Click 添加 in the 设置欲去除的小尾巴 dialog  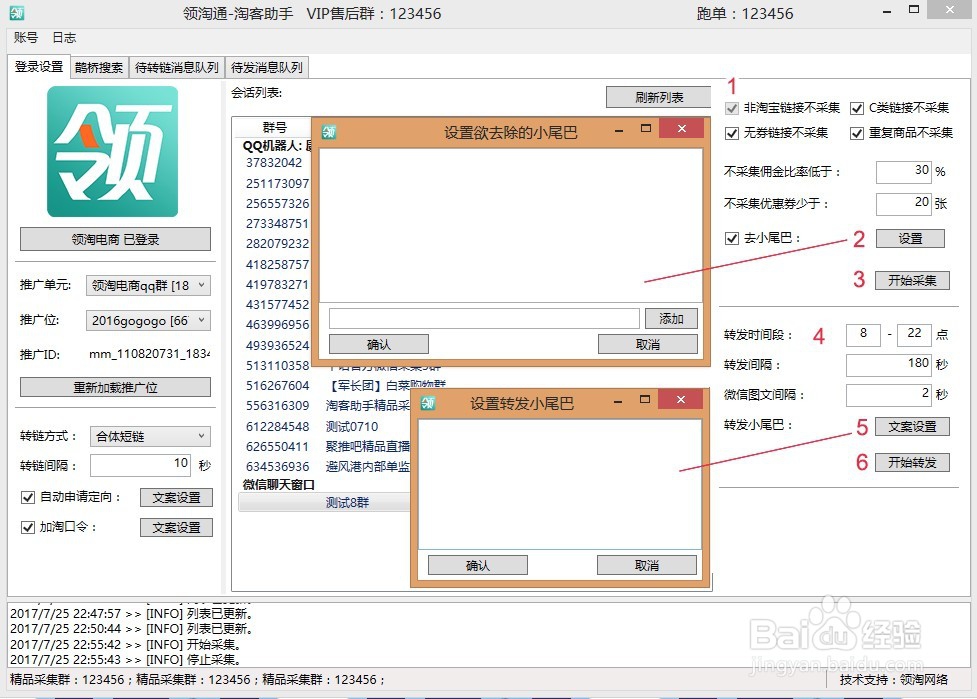[x=671, y=318]
